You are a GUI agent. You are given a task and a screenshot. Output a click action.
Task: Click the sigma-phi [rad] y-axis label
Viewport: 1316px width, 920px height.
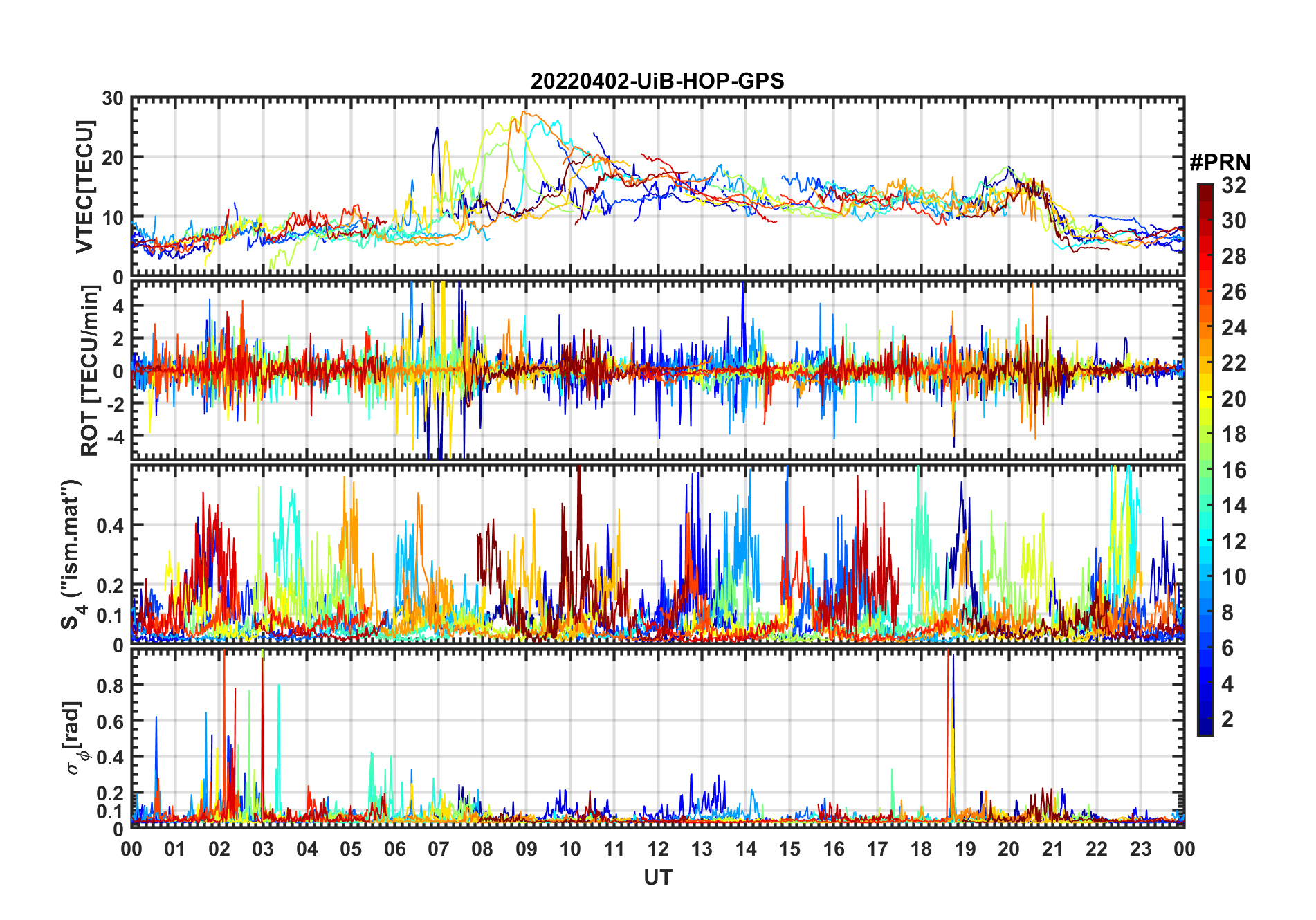(x=75, y=738)
